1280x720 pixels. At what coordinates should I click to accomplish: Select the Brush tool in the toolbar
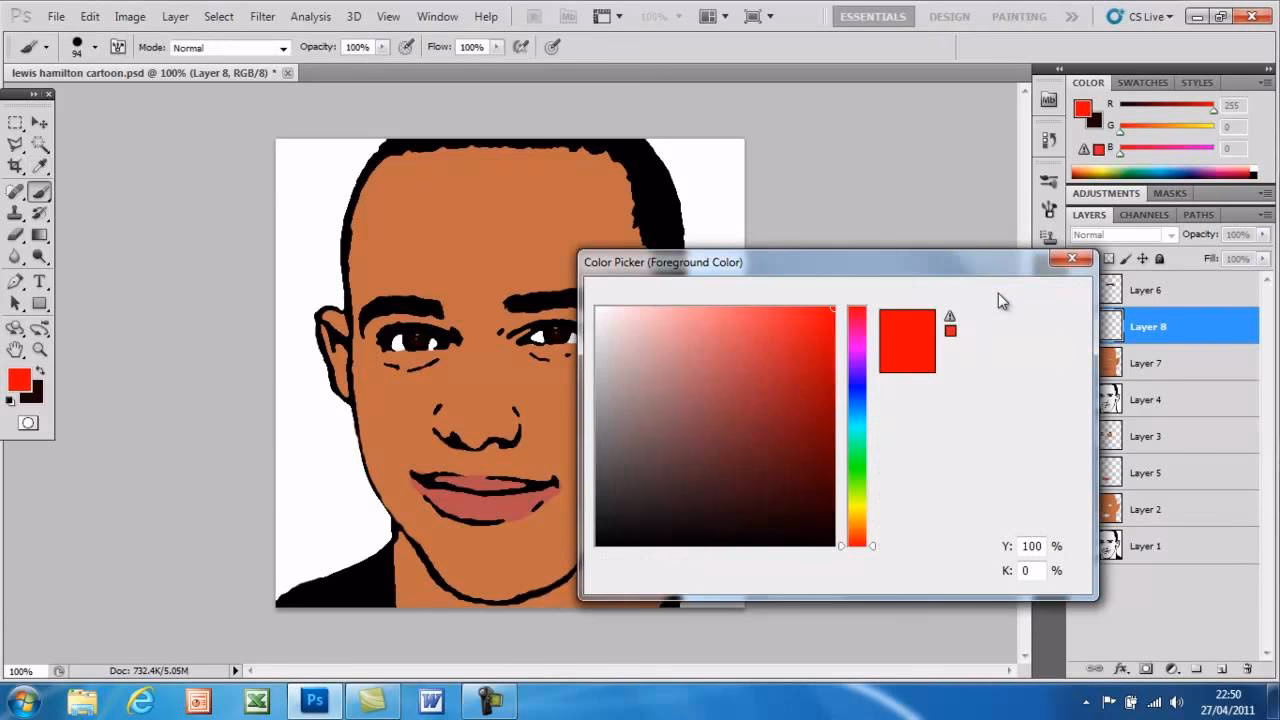click(40, 191)
